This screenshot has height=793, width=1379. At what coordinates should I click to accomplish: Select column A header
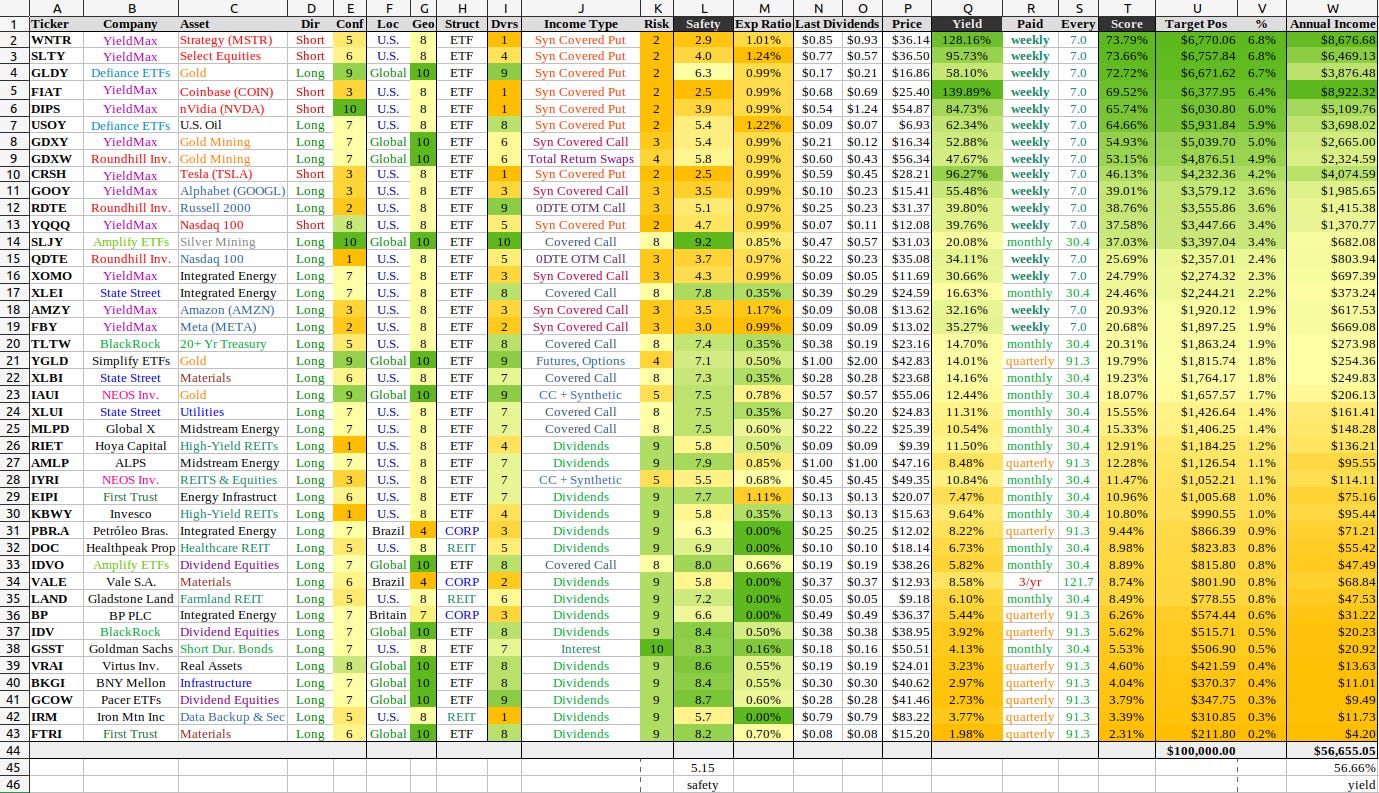[x=56, y=7]
